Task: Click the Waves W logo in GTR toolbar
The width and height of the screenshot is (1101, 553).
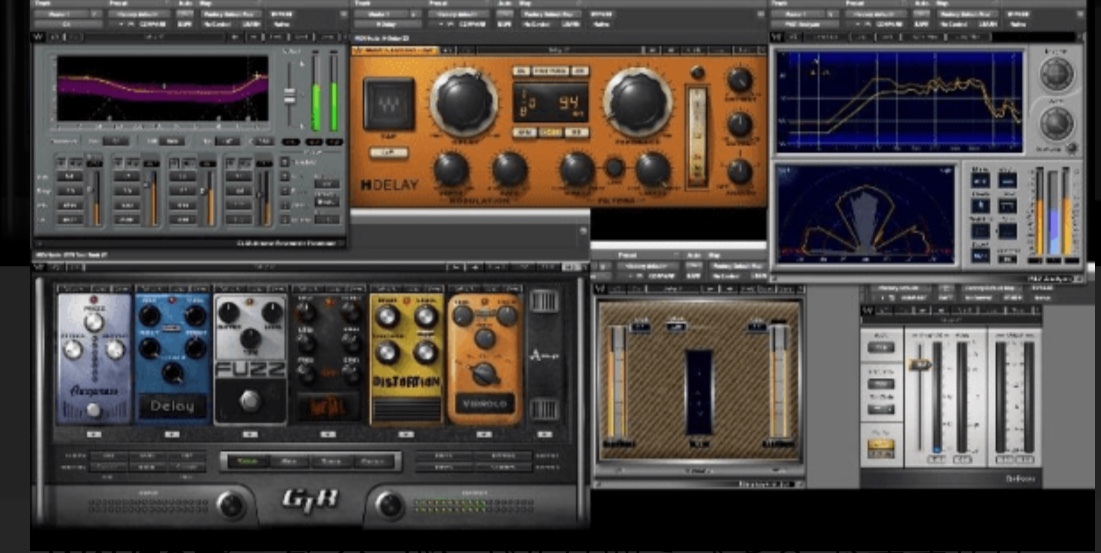Action: 39,267
